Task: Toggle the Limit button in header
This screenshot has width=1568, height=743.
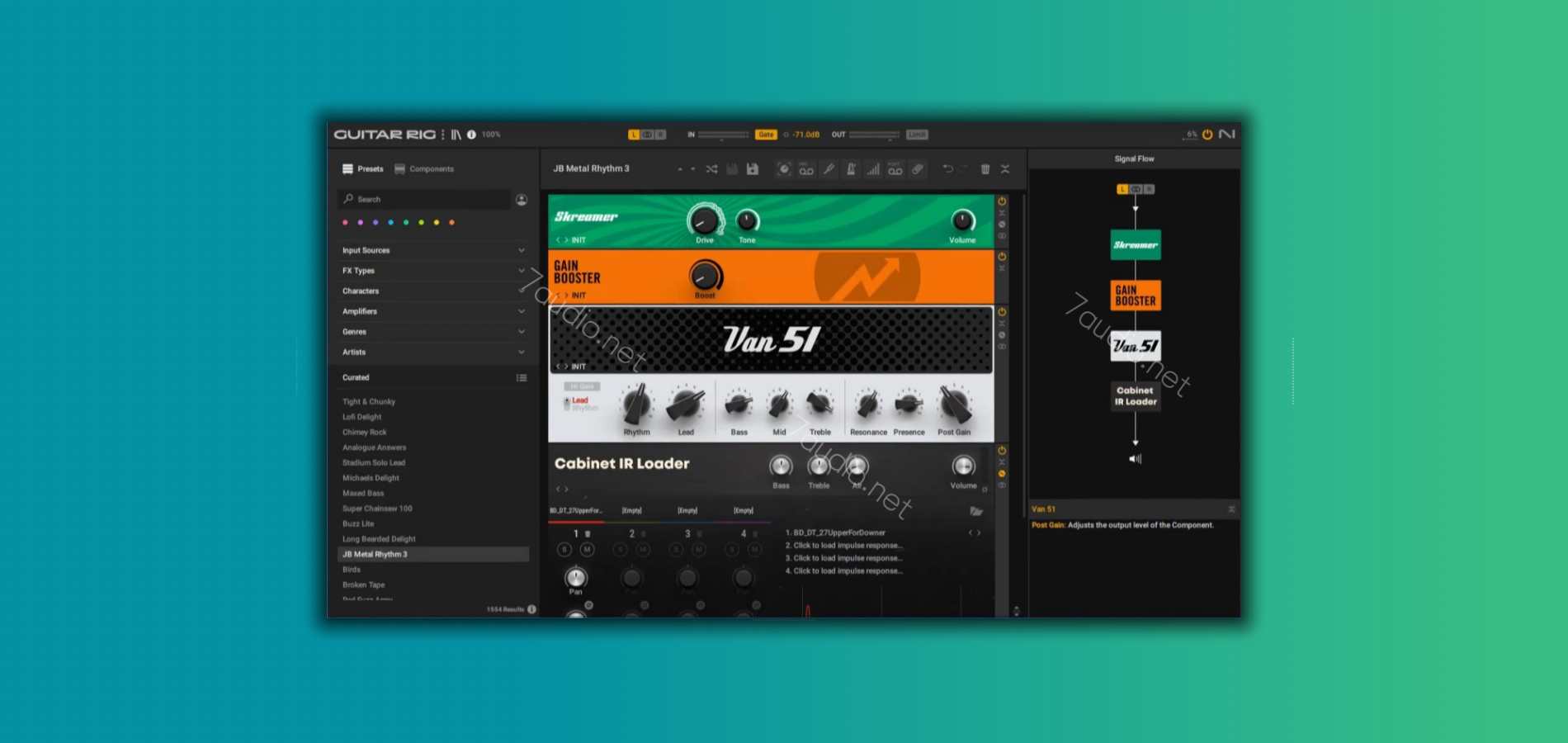Action: tap(917, 135)
